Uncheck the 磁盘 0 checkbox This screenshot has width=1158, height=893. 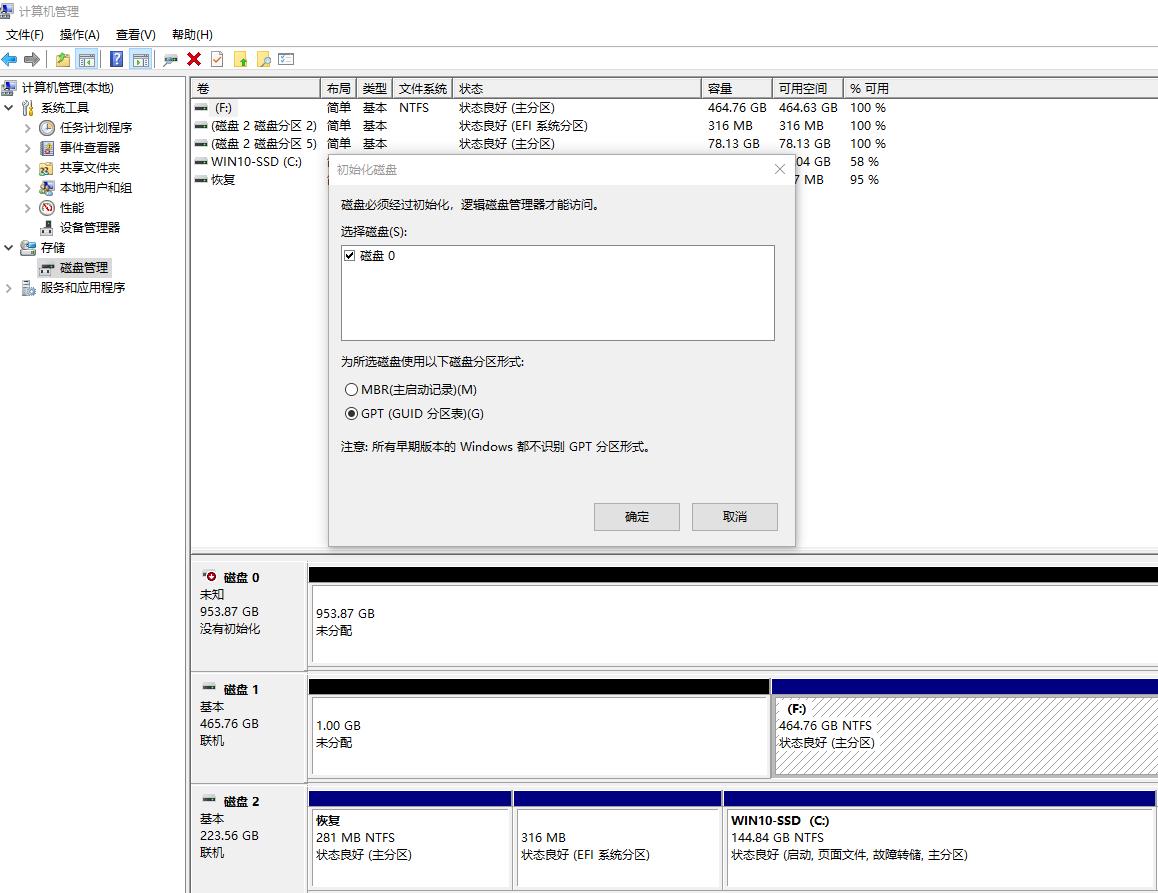(351, 255)
